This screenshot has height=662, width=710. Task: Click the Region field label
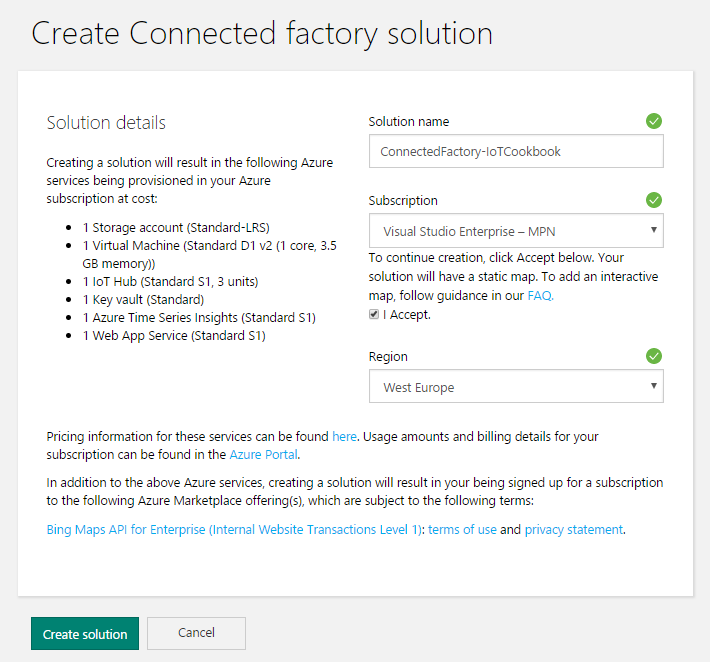point(388,356)
